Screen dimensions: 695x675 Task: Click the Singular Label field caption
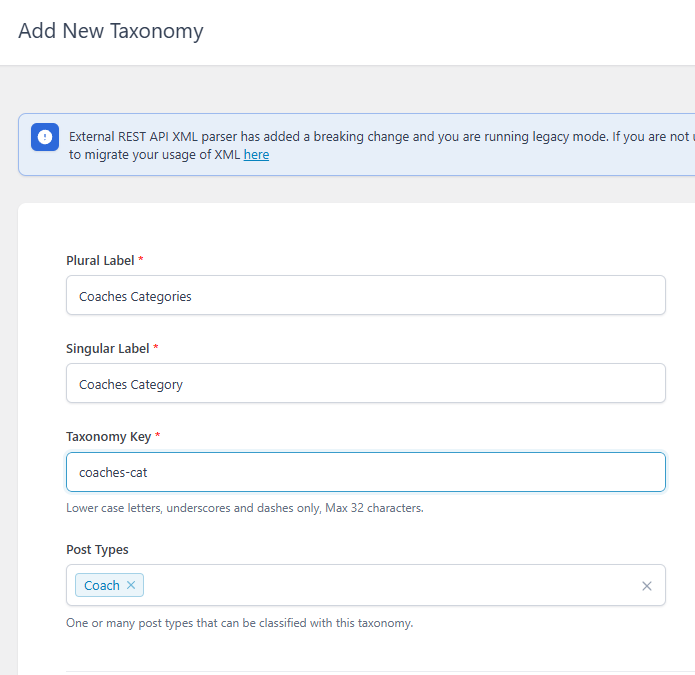(x=107, y=348)
